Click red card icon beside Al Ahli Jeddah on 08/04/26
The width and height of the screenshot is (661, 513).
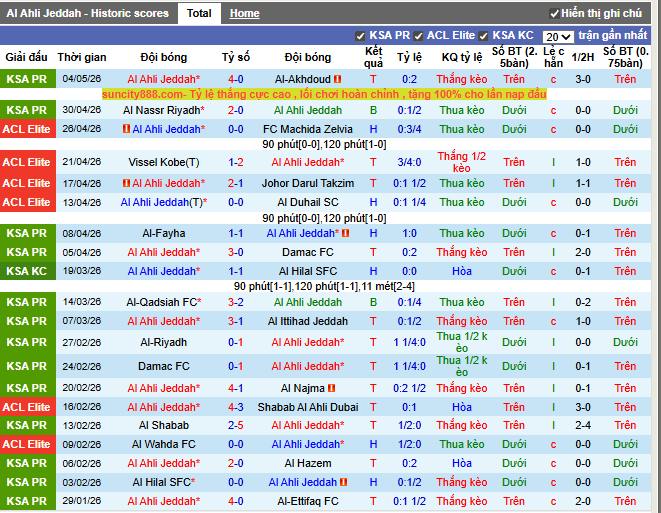pos(346,233)
